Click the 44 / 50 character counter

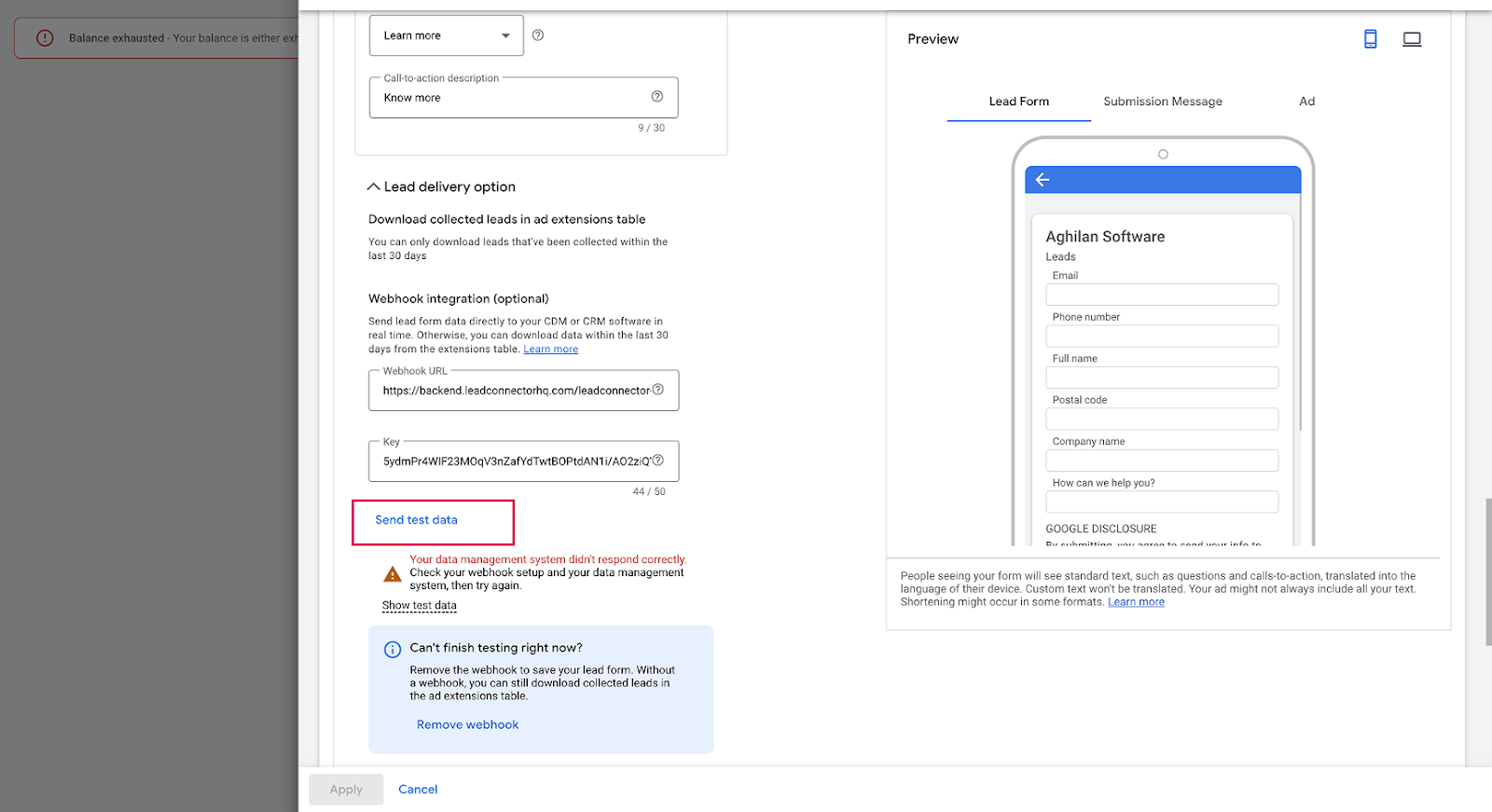[x=649, y=491]
